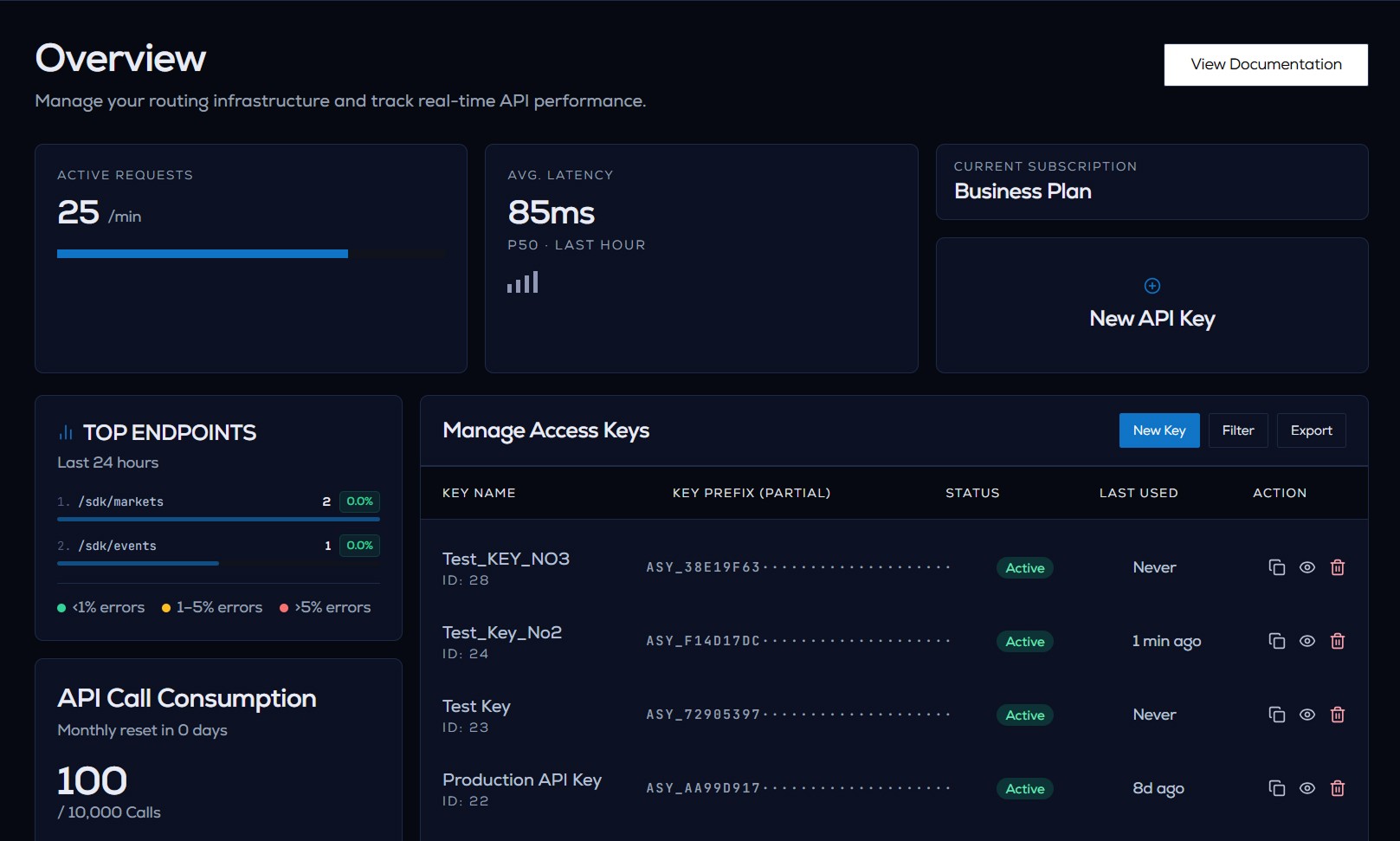
Task: Open the Export menu
Action: [x=1311, y=430]
